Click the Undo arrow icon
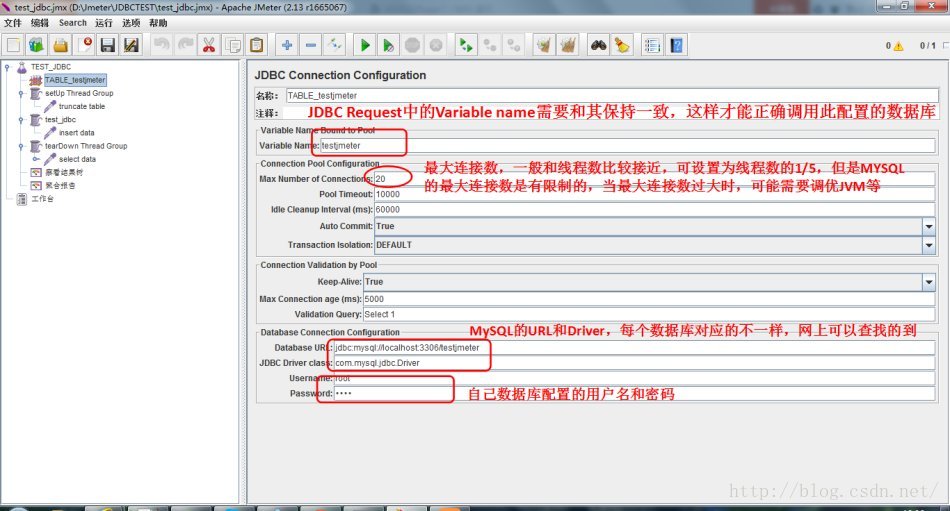The image size is (950, 511). coord(161,45)
